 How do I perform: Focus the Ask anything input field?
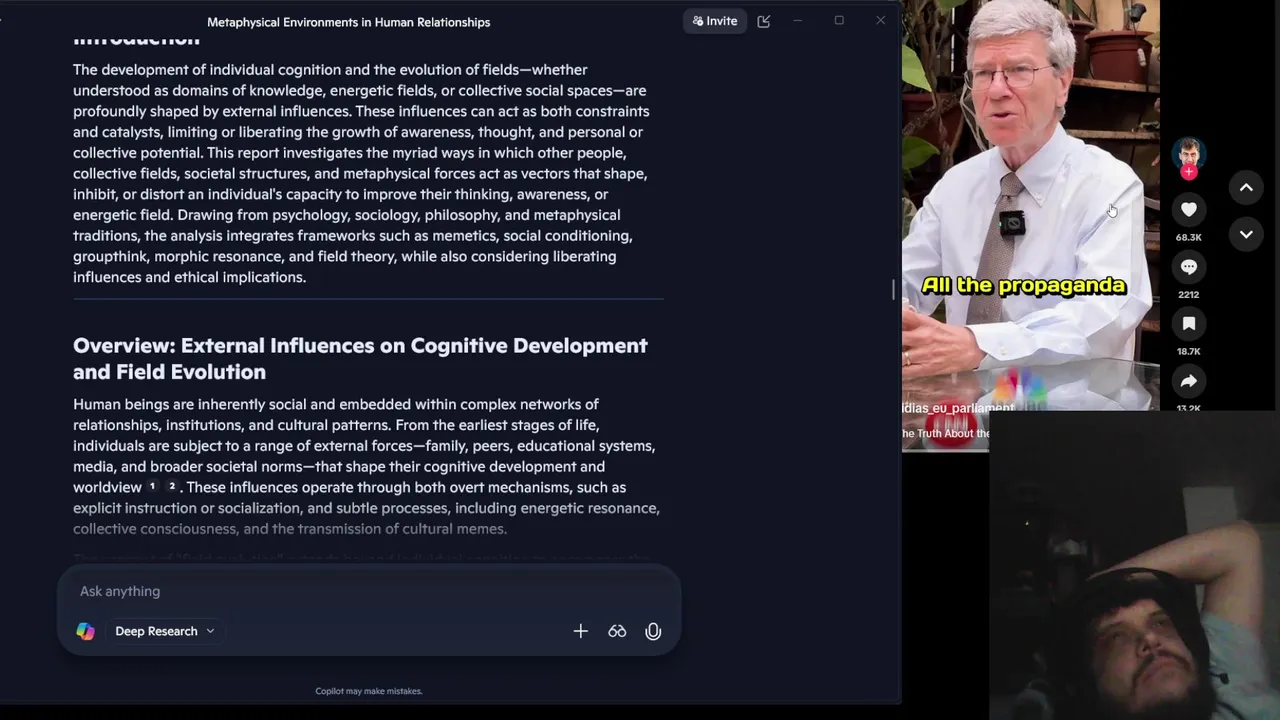(x=368, y=591)
